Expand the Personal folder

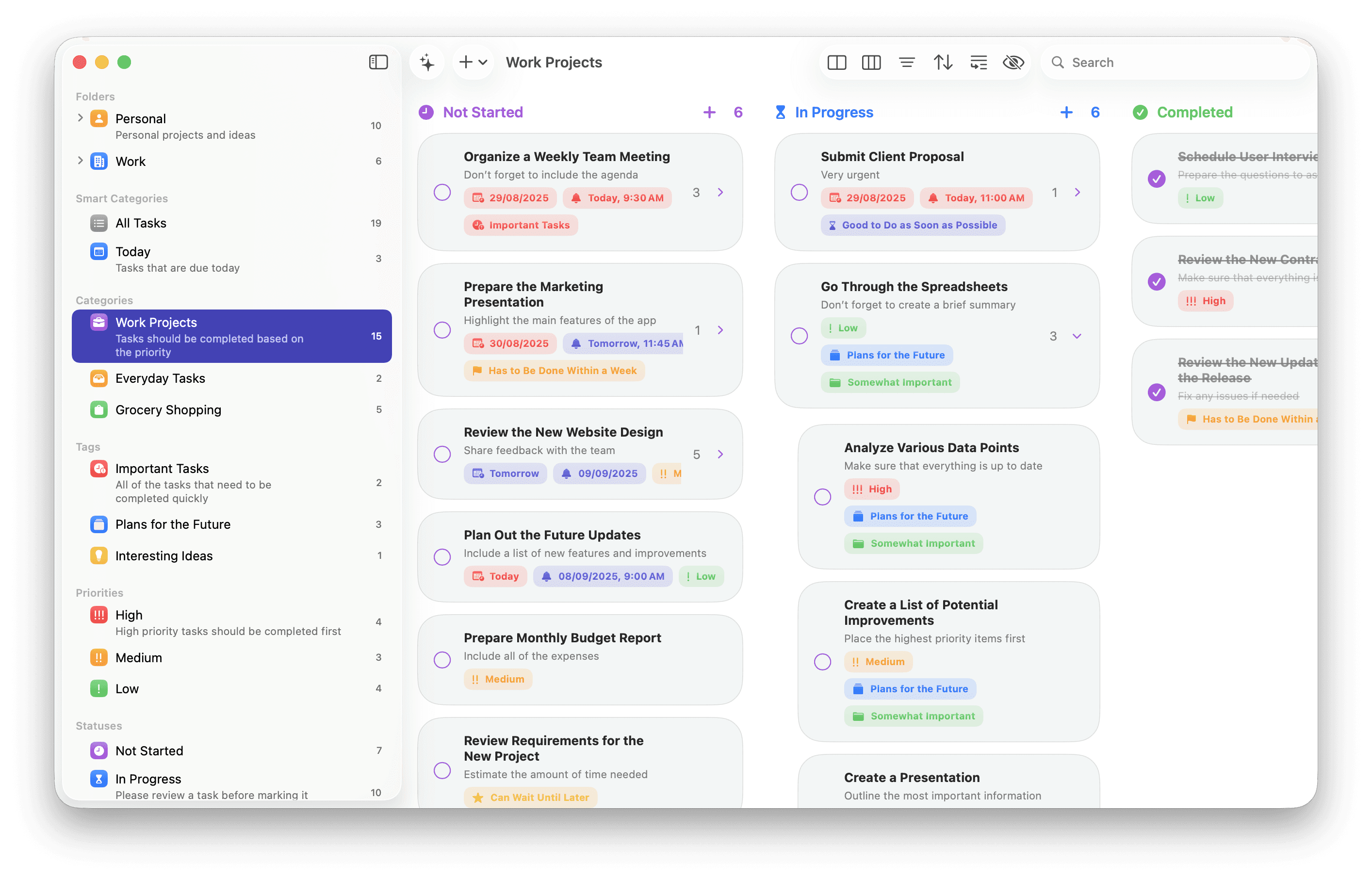[x=80, y=118]
